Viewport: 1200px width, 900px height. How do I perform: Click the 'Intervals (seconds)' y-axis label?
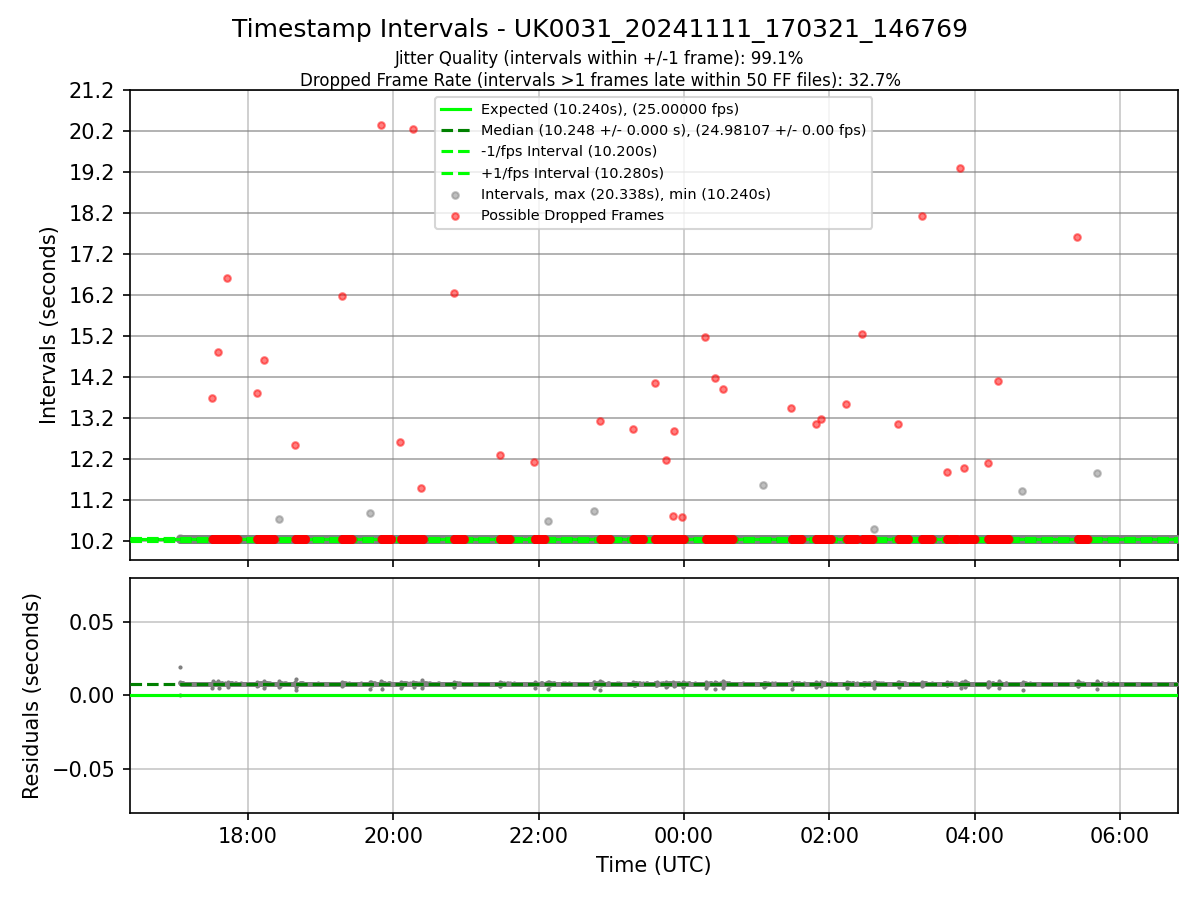click(49, 325)
